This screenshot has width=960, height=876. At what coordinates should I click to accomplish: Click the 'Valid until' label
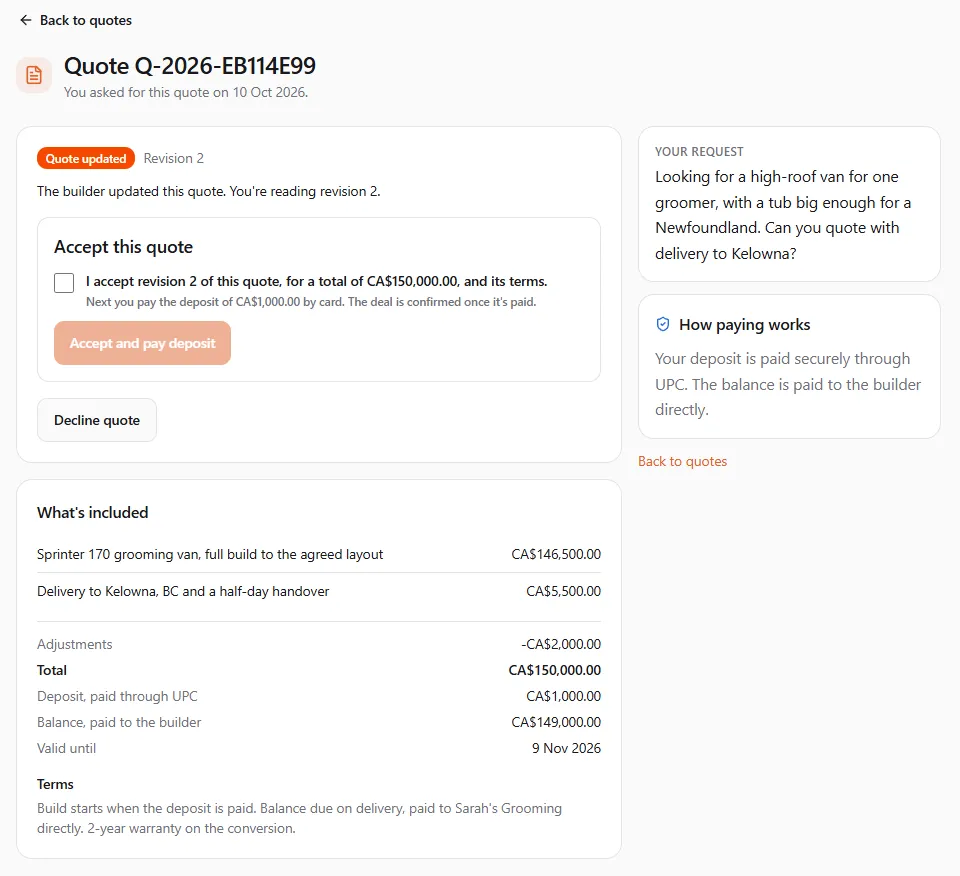(x=67, y=749)
